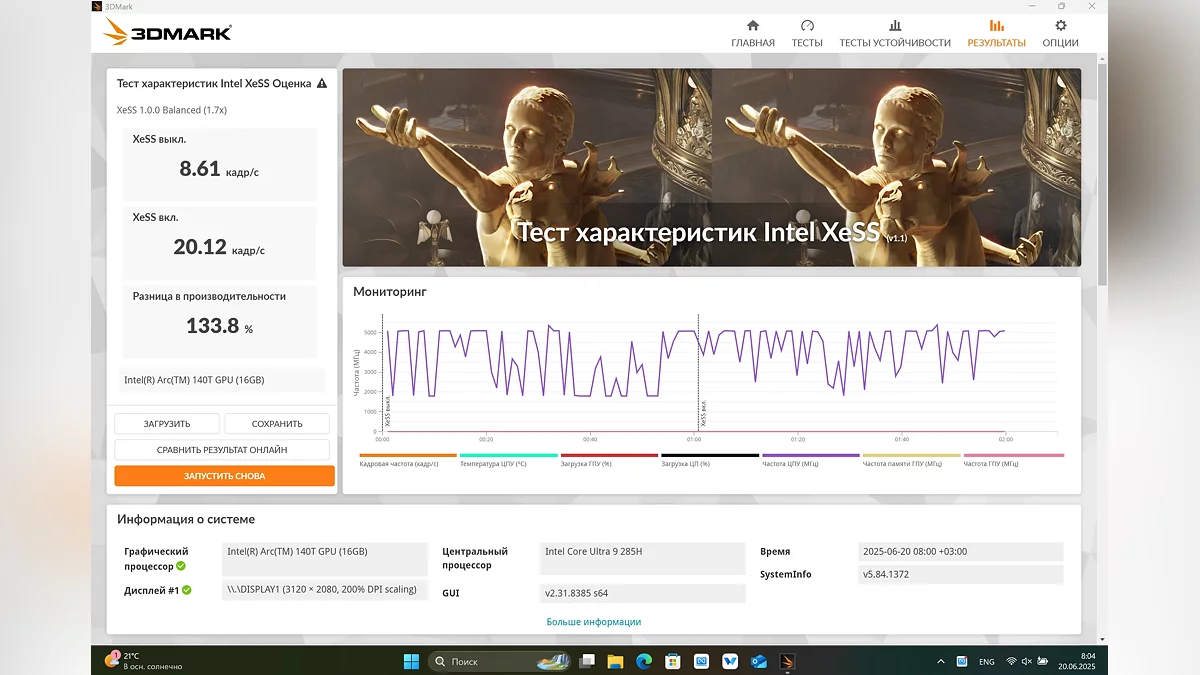1200x675 pixels.
Task: Switch to the ТЕСТЫ tab
Action: (x=807, y=33)
